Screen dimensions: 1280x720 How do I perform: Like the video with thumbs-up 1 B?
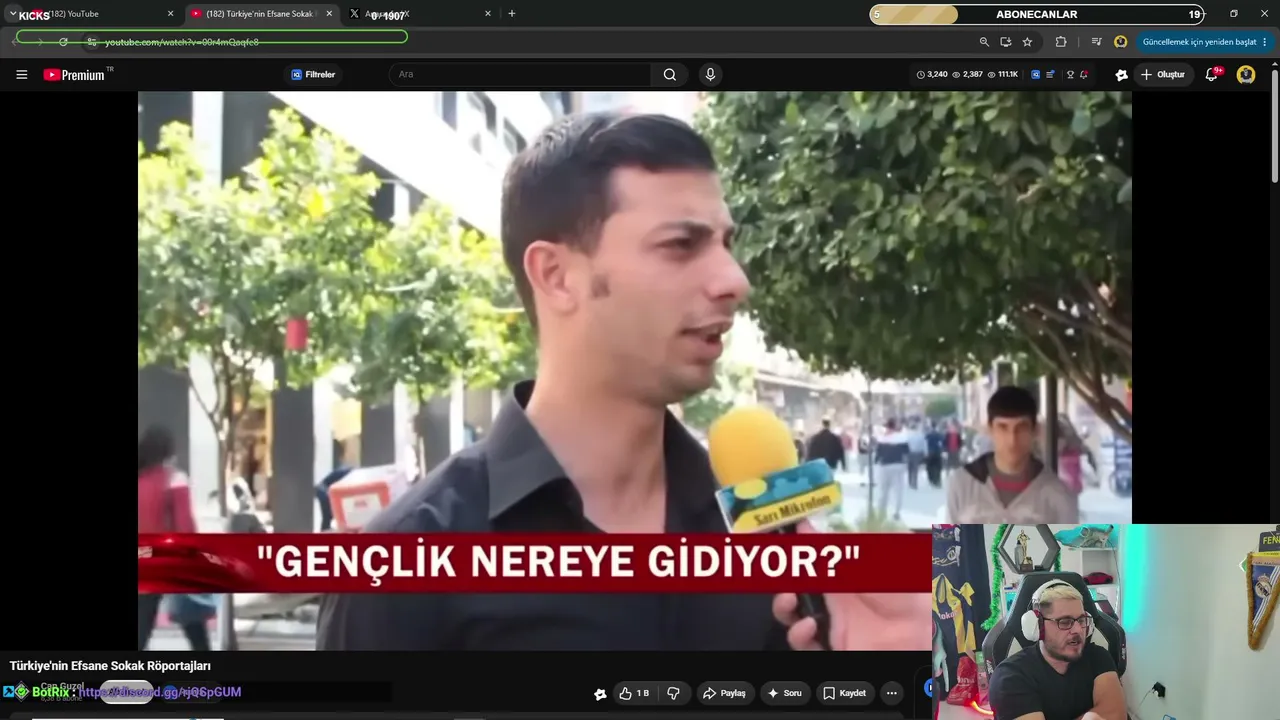click(634, 693)
